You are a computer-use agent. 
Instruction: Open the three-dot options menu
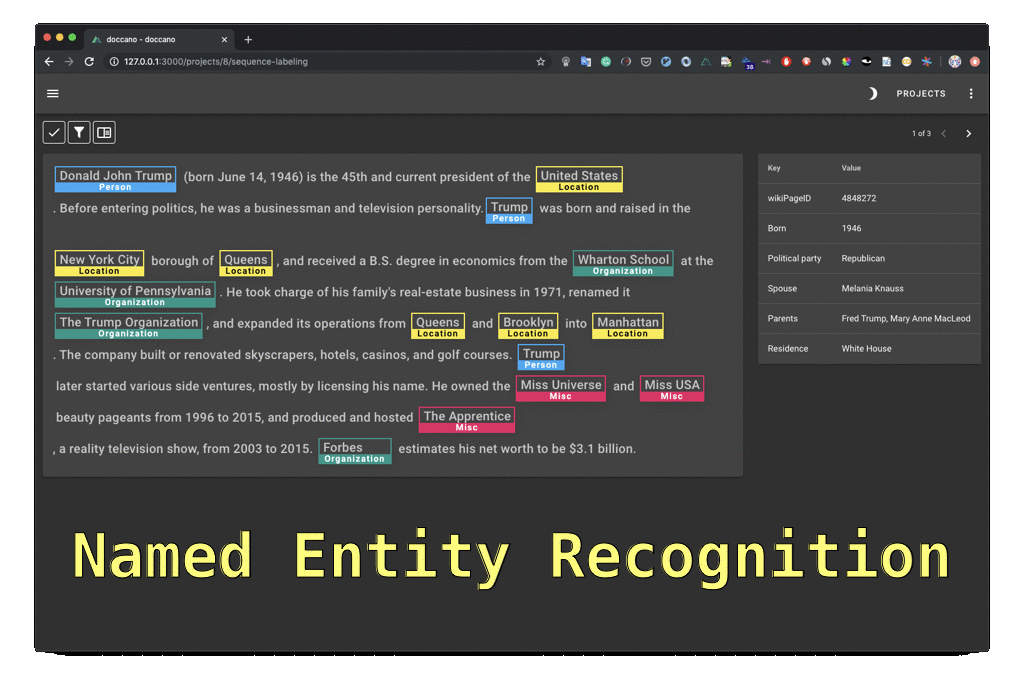pyautogui.click(x=971, y=93)
